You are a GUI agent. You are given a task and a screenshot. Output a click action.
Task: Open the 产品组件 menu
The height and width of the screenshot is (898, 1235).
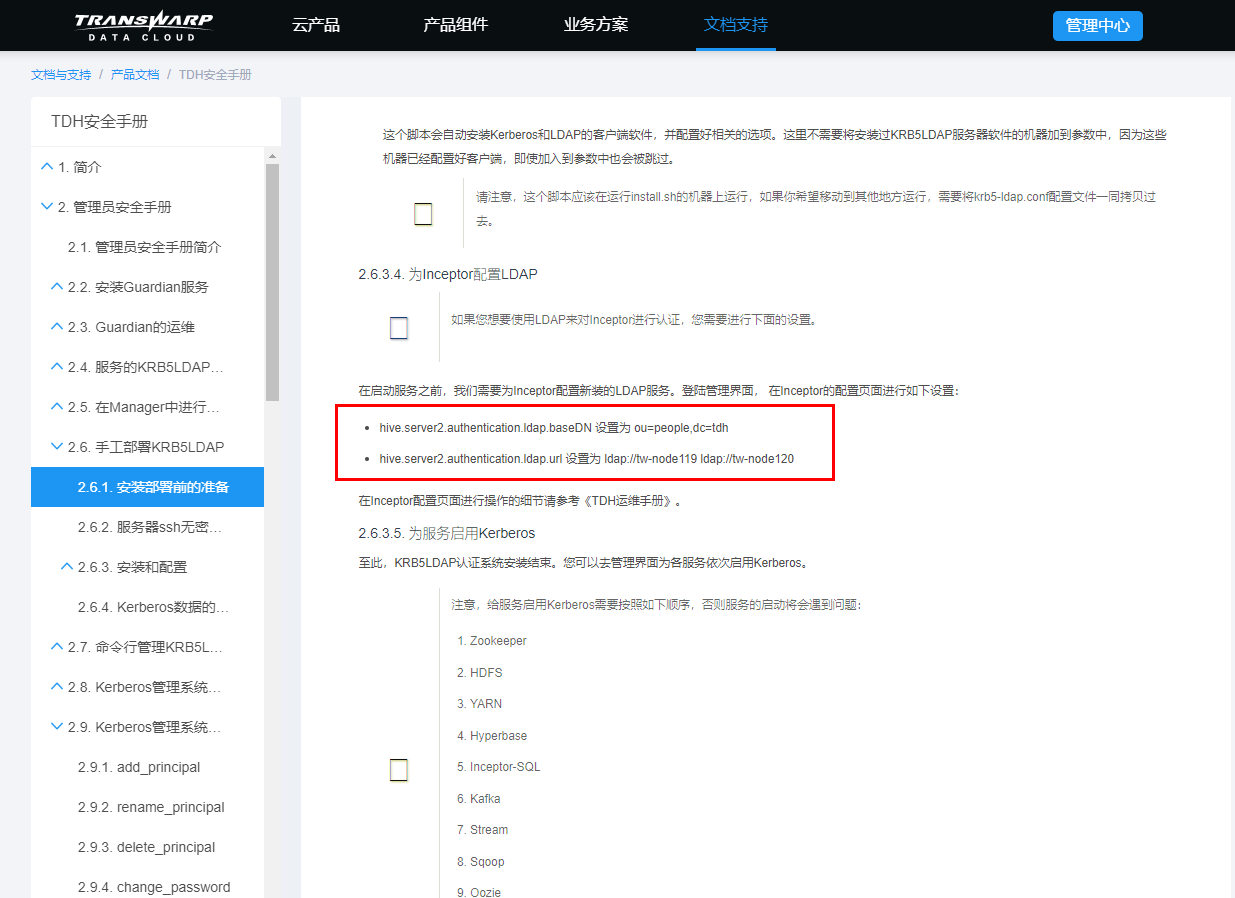[455, 25]
